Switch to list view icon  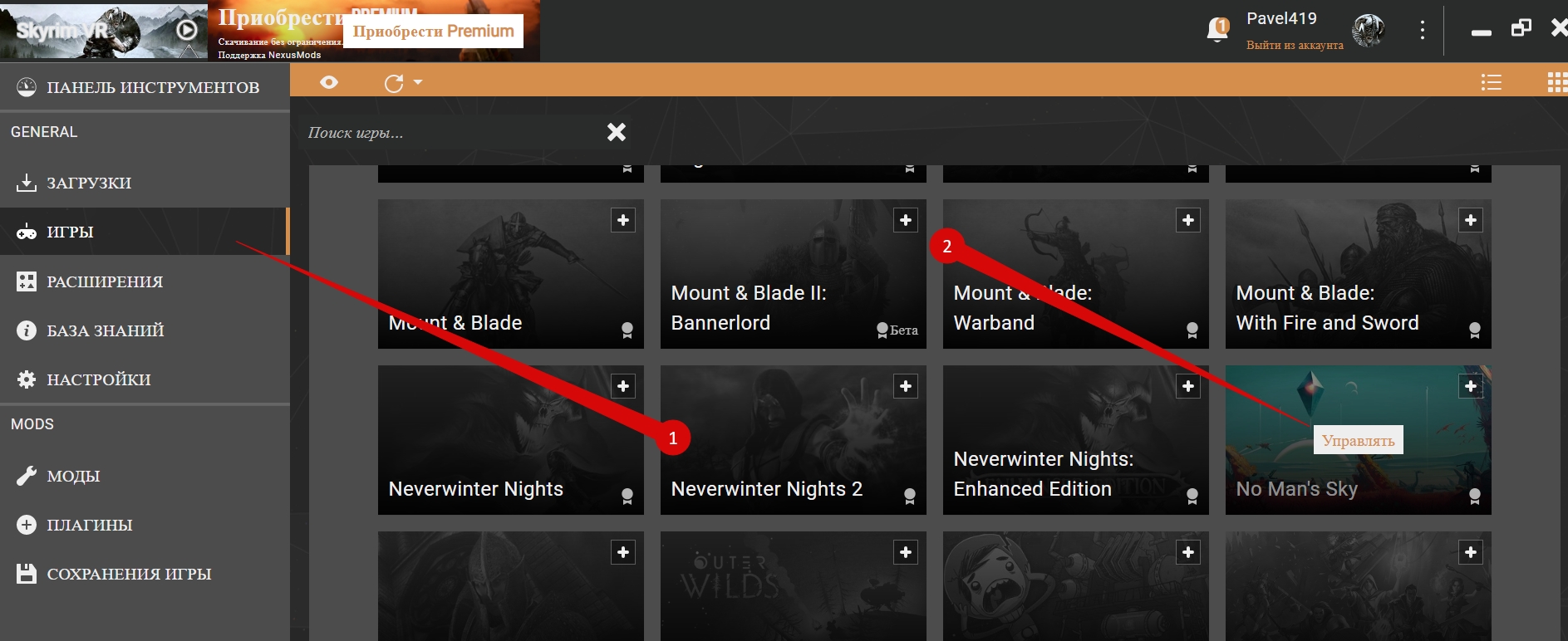coord(1492,82)
